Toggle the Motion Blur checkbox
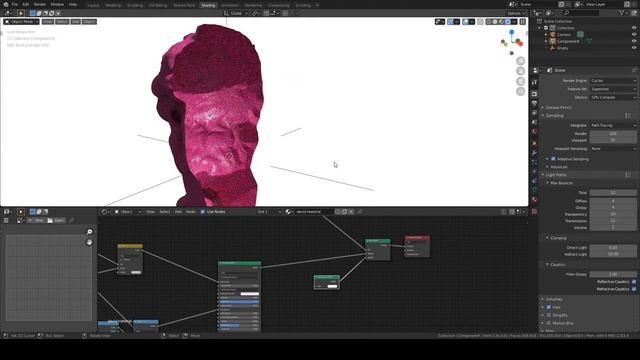 click(x=549, y=323)
